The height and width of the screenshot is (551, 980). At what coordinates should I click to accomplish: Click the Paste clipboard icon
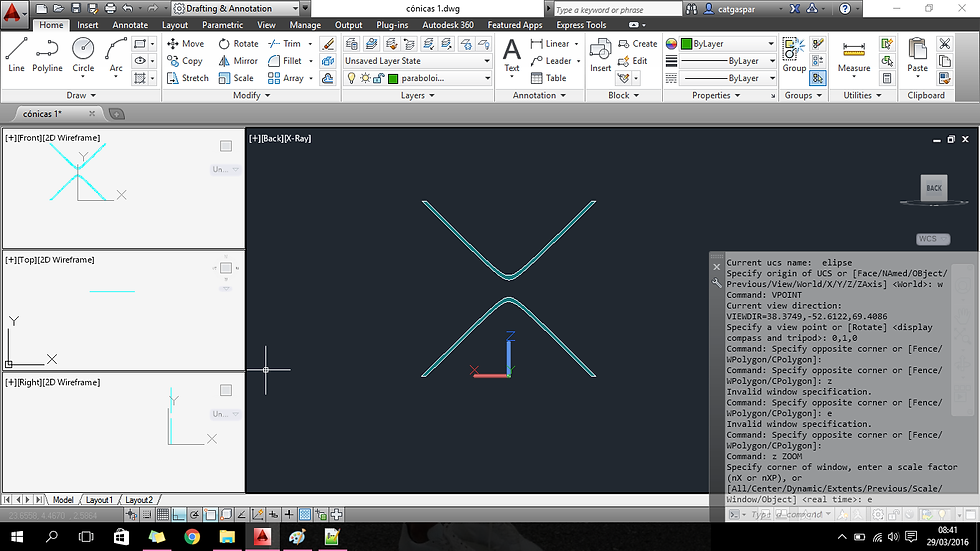(x=918, y=55)
